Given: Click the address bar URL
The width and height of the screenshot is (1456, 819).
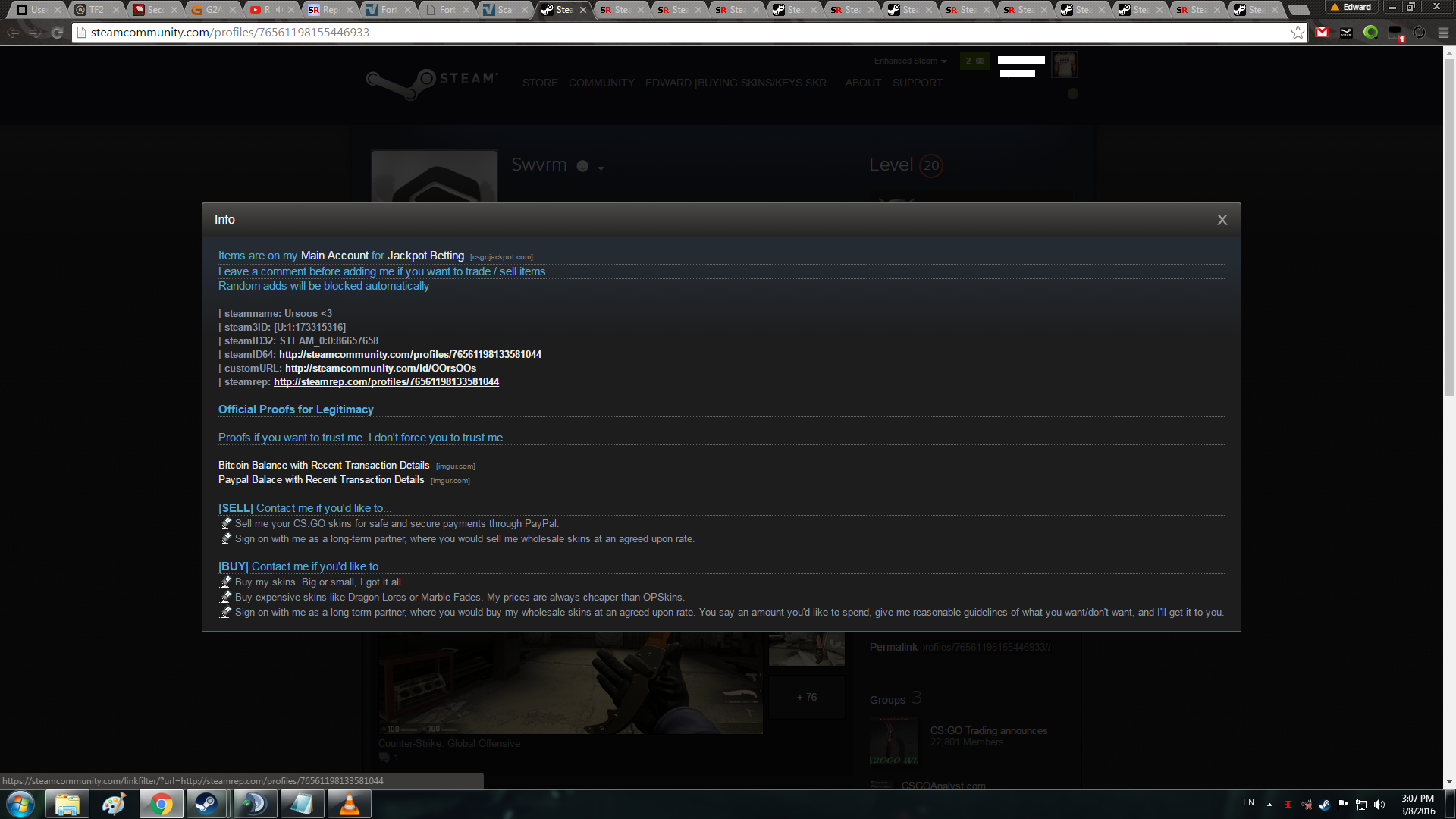Looking at the screenshot, I should coord(230,33).
